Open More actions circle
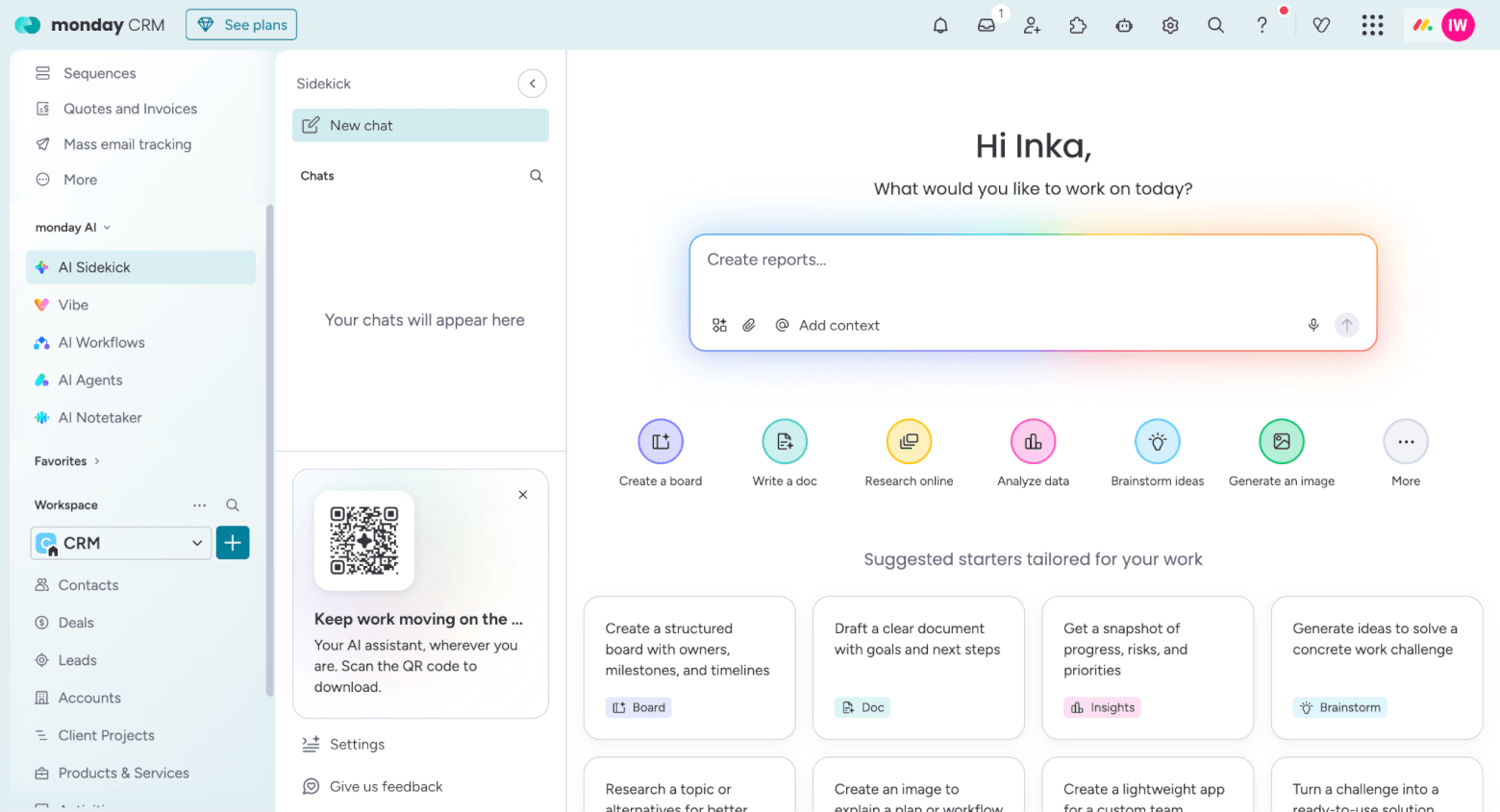The width and height of the screenshot is (1500, 812). (1406, 442)
